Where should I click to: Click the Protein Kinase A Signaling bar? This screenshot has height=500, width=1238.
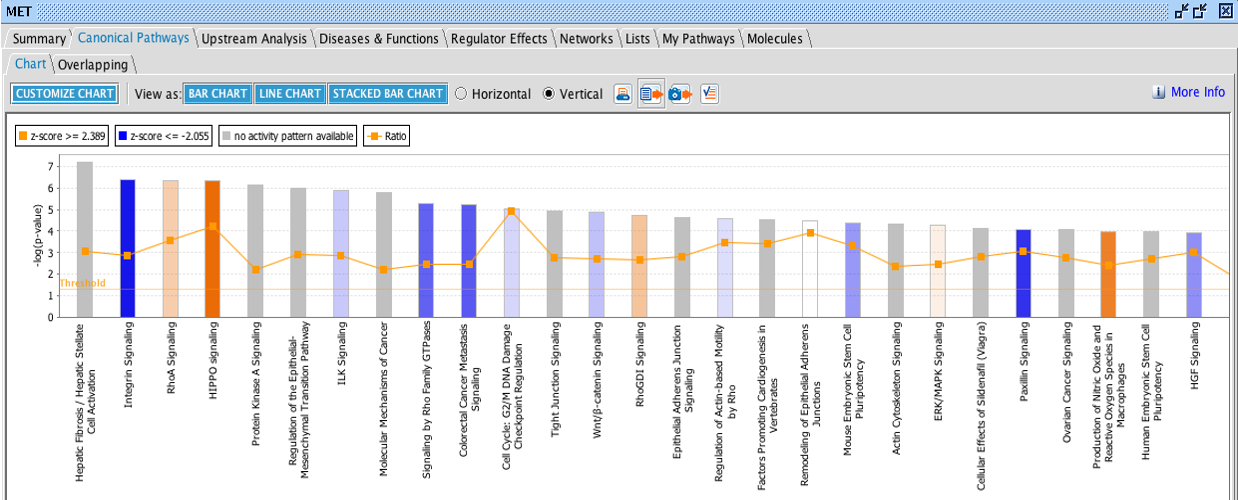[x=255, y=251]
